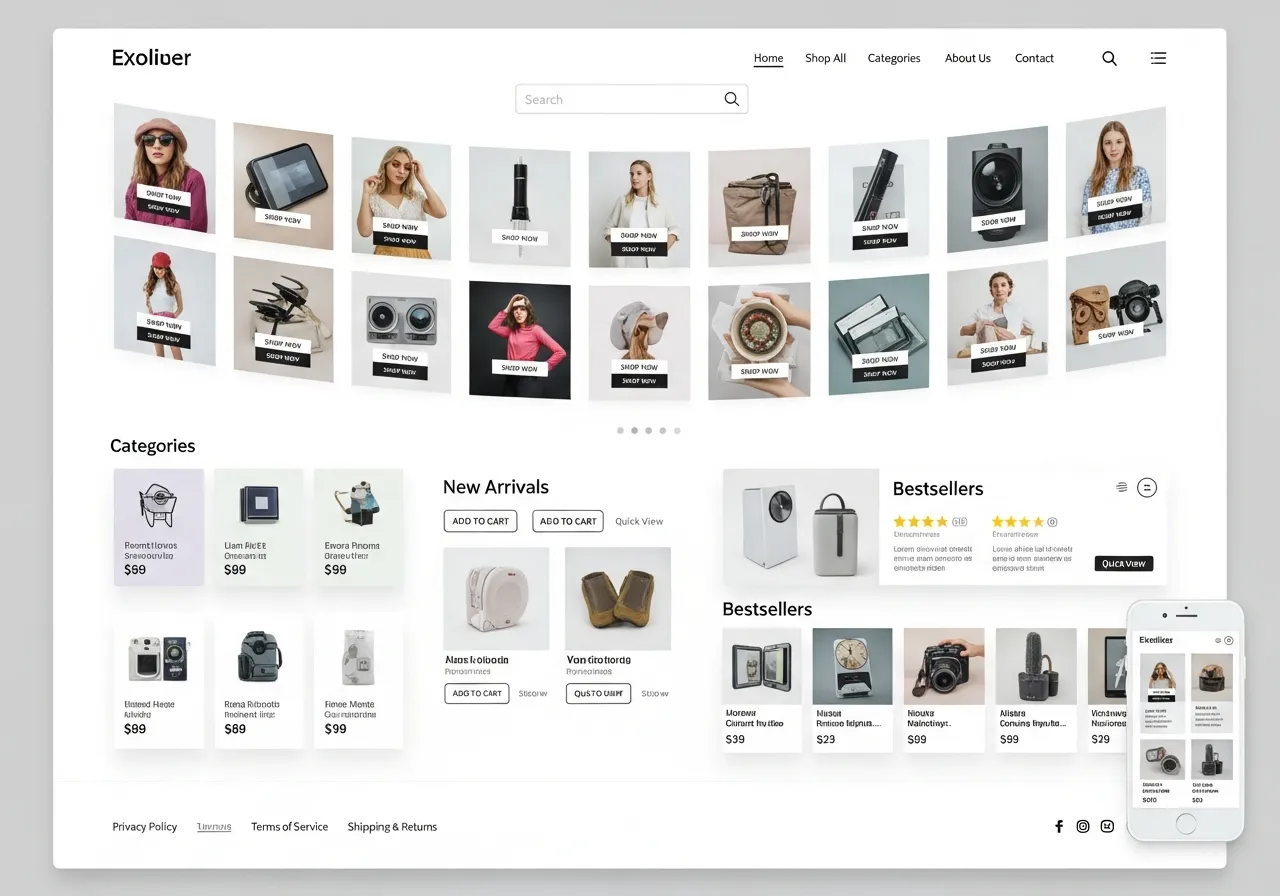Open Shop All in the navigation bar

825,58
